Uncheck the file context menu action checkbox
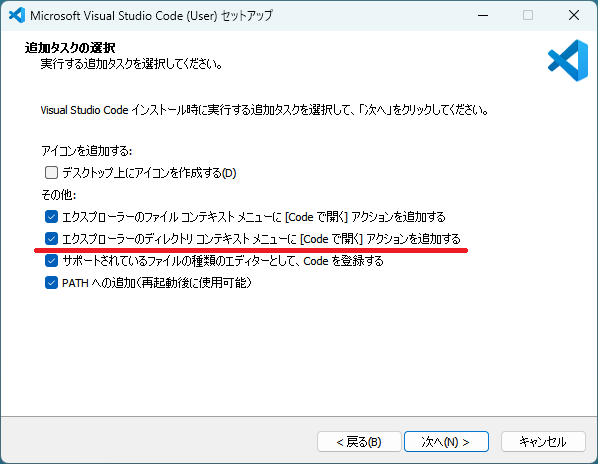Viewport: 598px width, 464px height. click(x=51, y=217)
